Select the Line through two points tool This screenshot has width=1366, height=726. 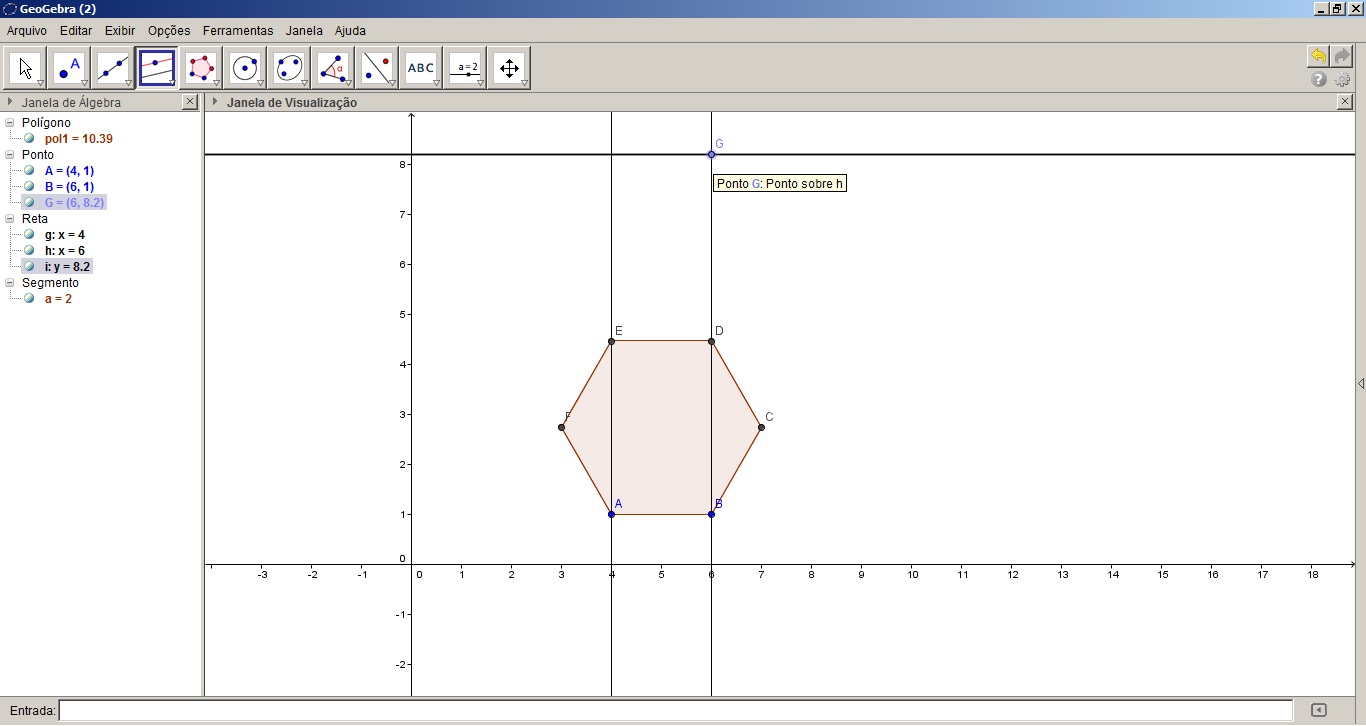pos(113,68)
